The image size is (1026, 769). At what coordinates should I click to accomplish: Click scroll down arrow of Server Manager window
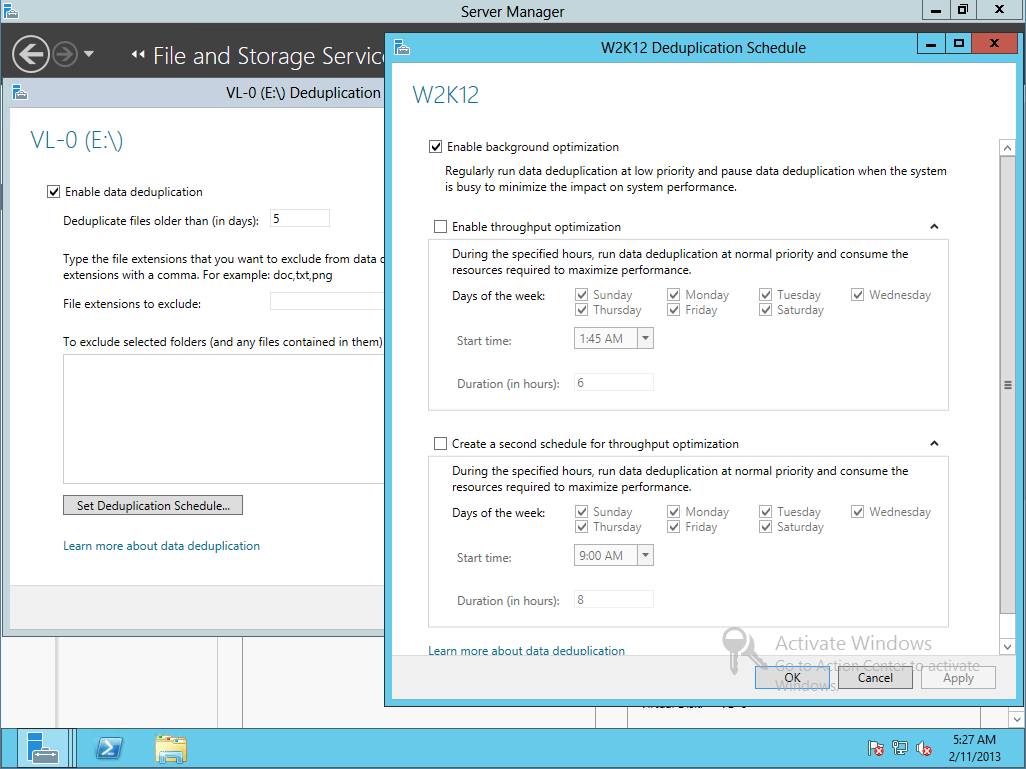(x=1016, y=719)
